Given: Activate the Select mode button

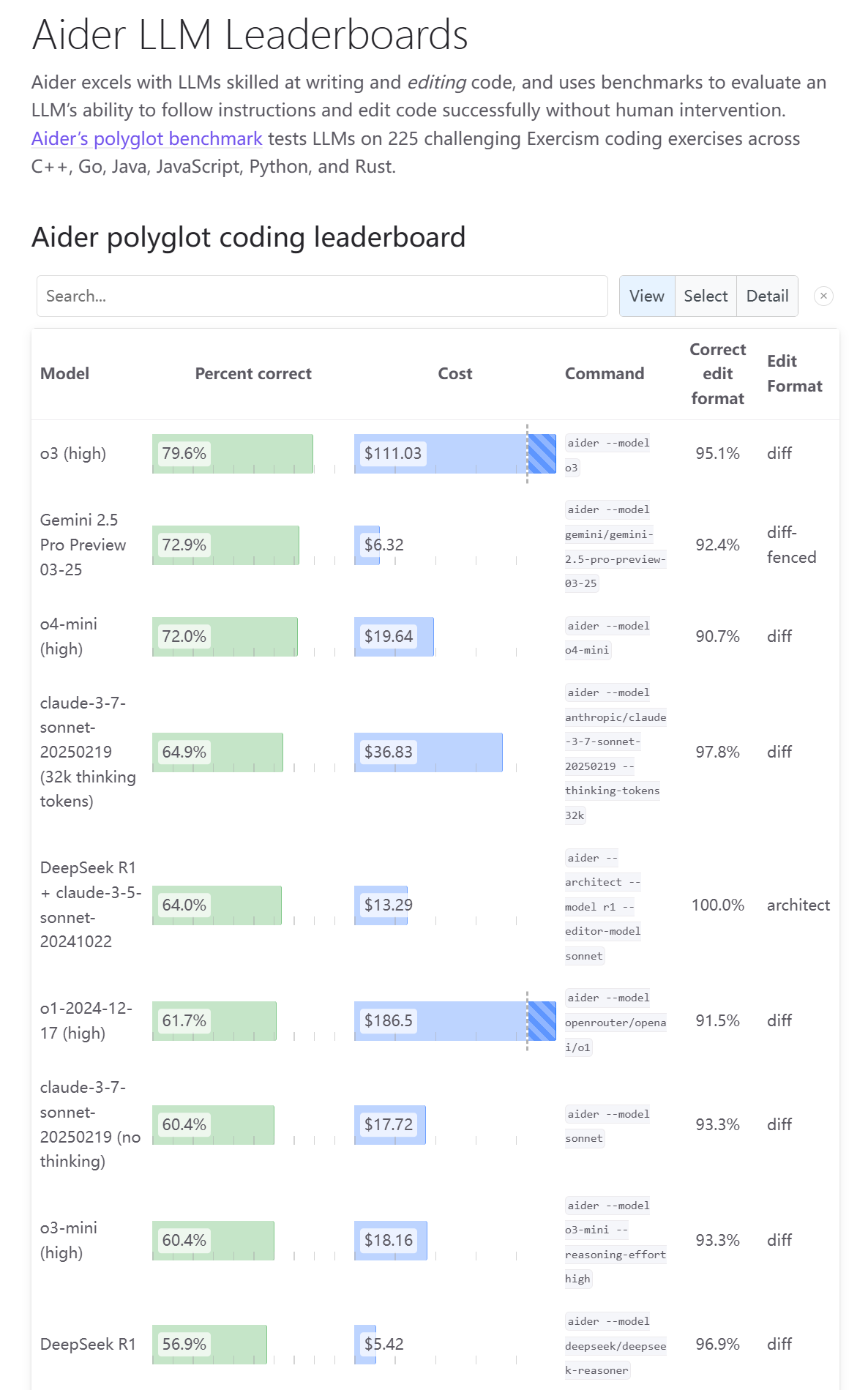Looking at the screenshot, I should coord(706,296).
